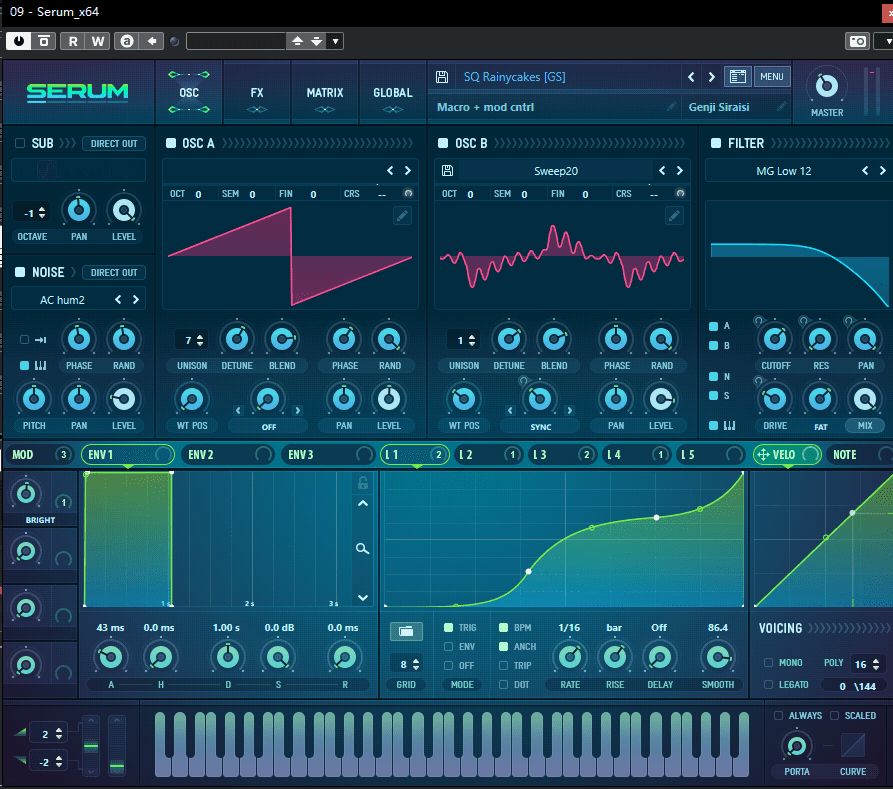
Task: Enable the MONO voicing checkbox
Action: (768, 663)
